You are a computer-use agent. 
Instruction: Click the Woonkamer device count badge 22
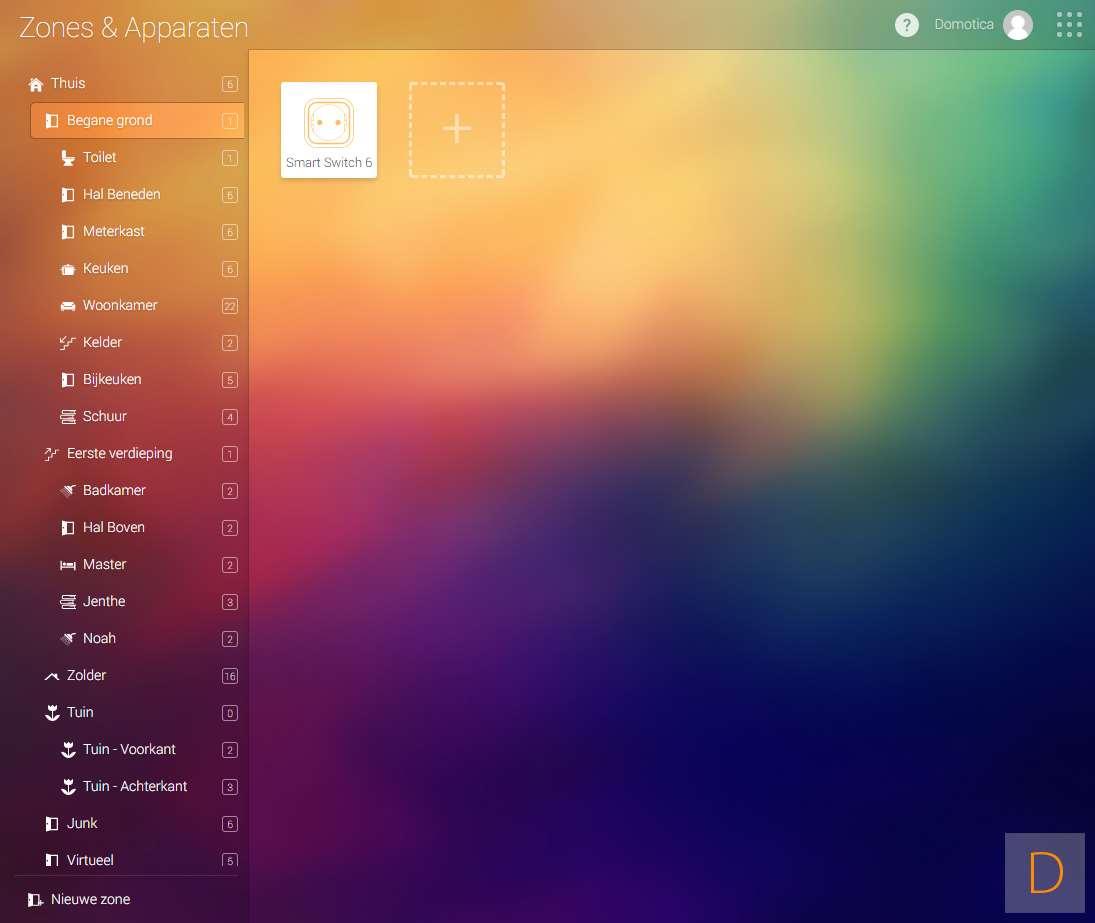point(230,307)
